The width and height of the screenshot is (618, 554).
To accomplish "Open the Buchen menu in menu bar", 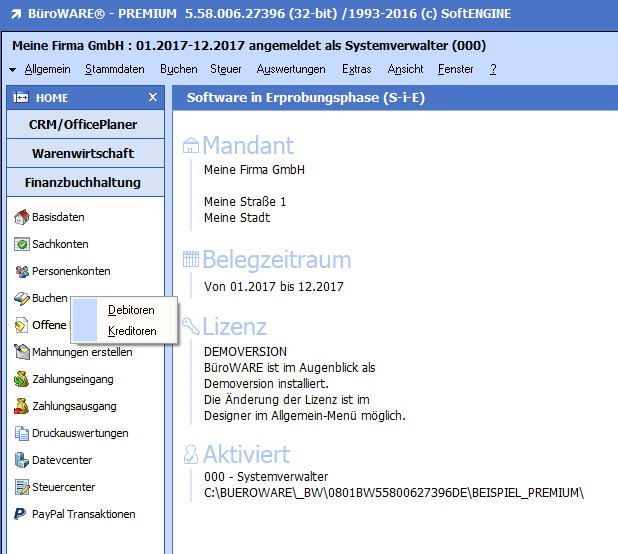I will click(179, 69).
